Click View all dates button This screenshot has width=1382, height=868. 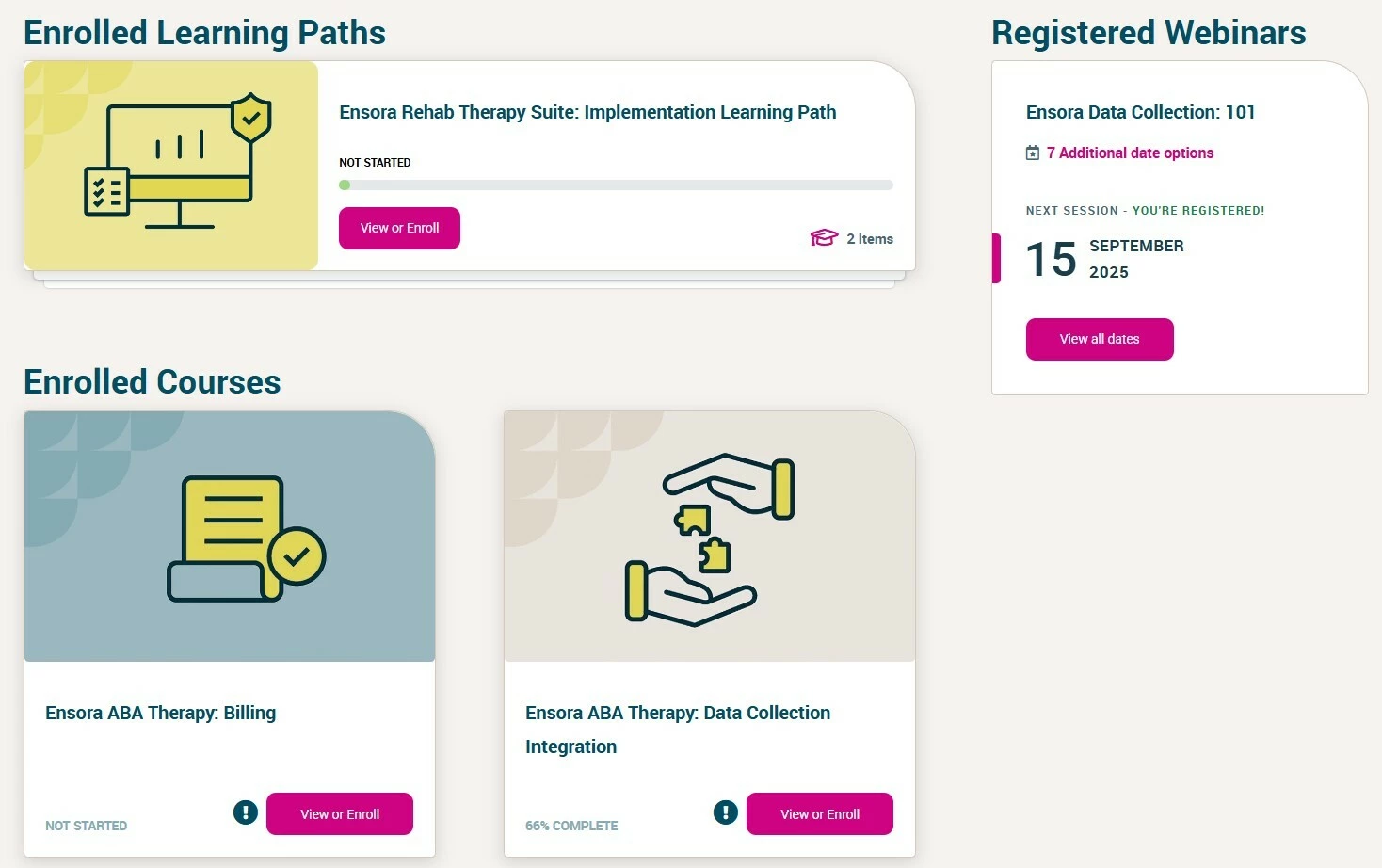pos(1100,339)
